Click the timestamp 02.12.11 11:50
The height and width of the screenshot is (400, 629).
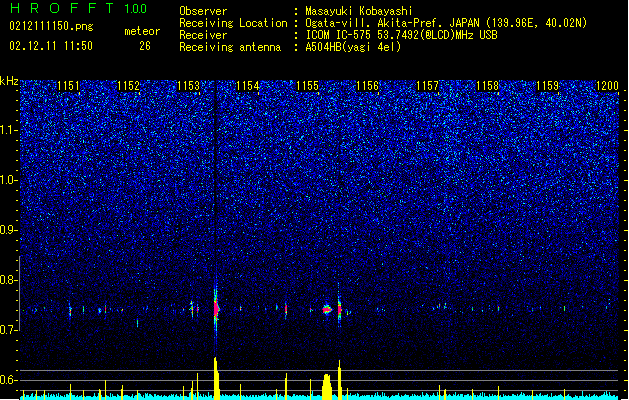pyautogui.click(x=51, y=46)
